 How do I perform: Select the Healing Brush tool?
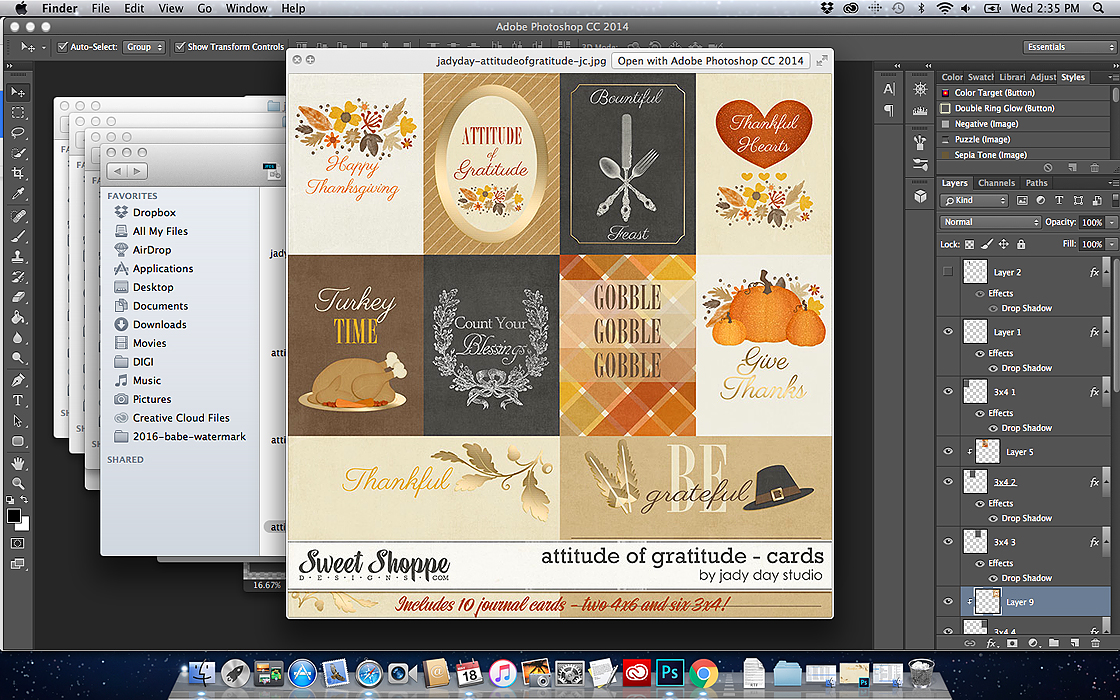(18, 215)
